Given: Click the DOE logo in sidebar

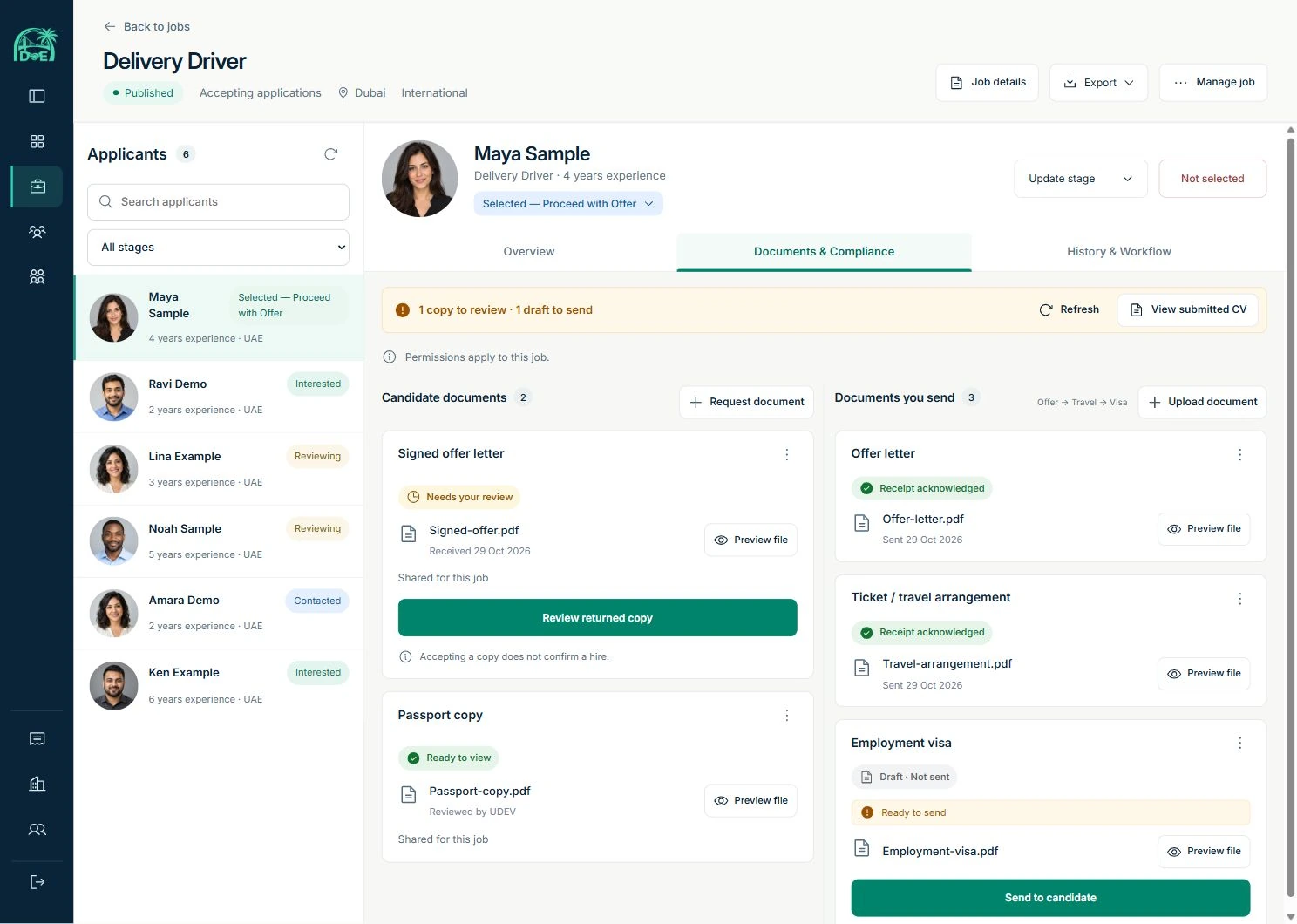Looking at the screenshot, I should tap(36, 45).
